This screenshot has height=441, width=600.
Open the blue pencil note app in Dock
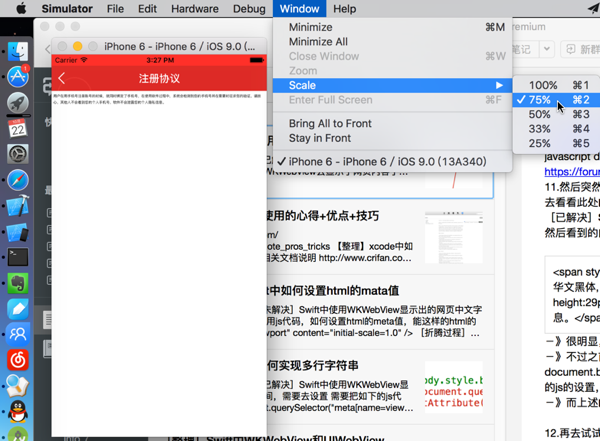click(18, 309)
